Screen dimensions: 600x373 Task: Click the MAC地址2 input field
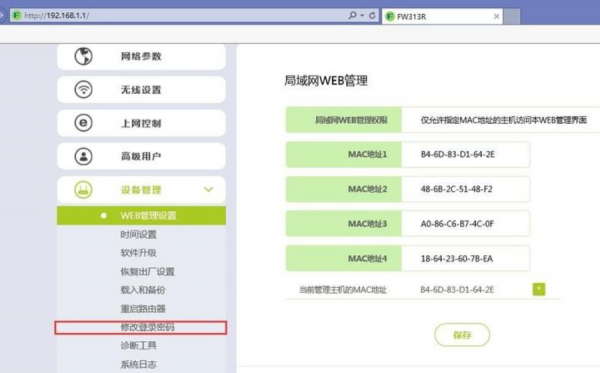tap(465, 189)
